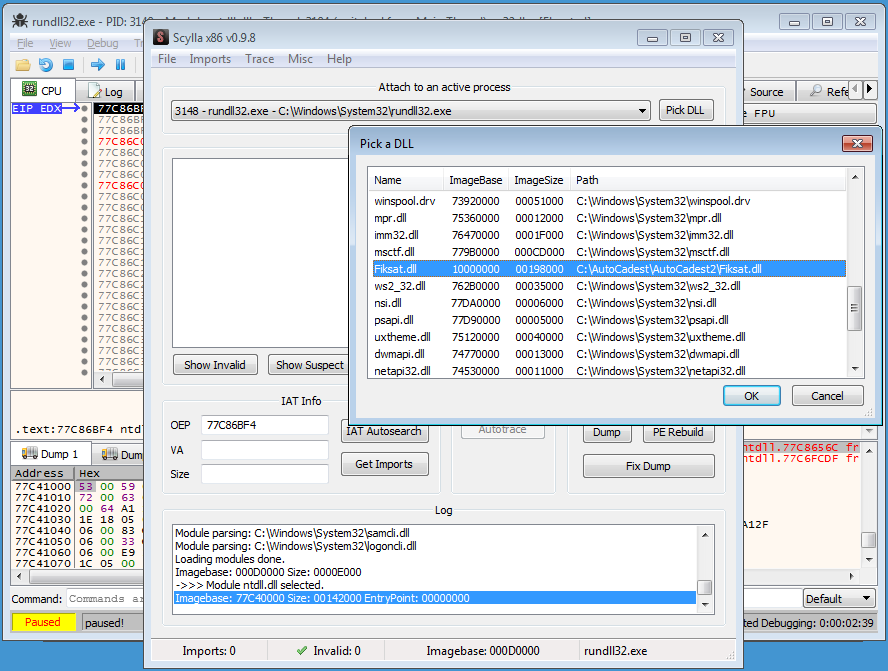Click the Scylla log scroll down arrow
The height and width of the screenshot is (671, 888).
pos(705,605)
